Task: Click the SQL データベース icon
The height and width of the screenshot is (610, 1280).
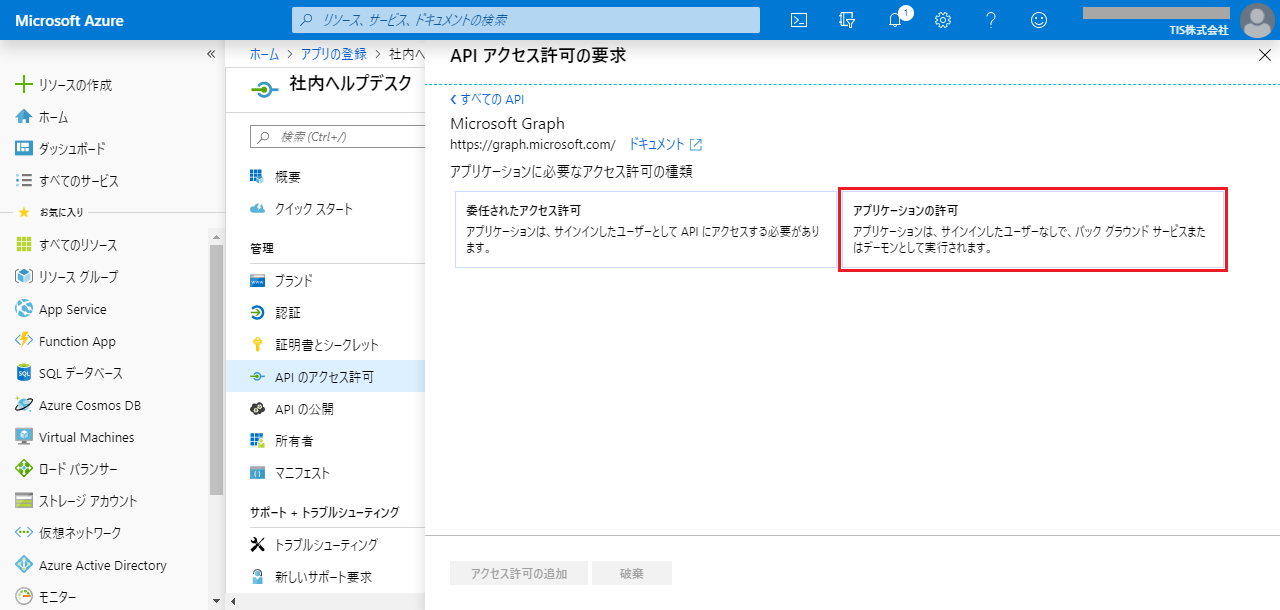Action: 24,373
